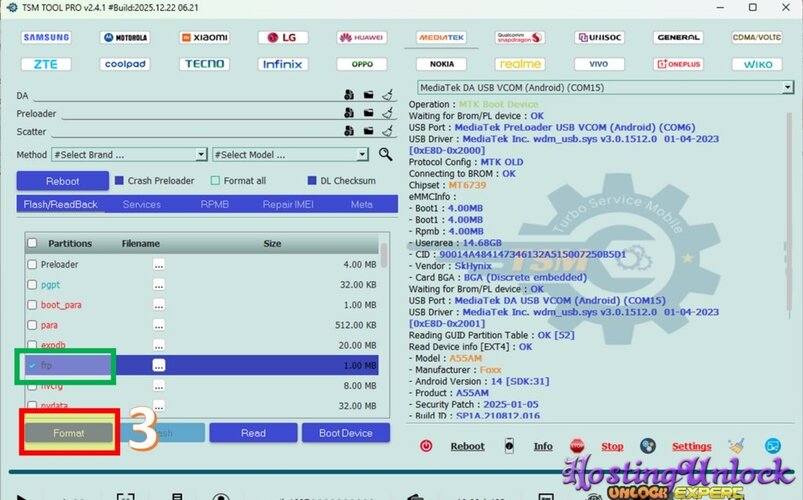Switch to the Repair IMEI tab

pos(288,204)
